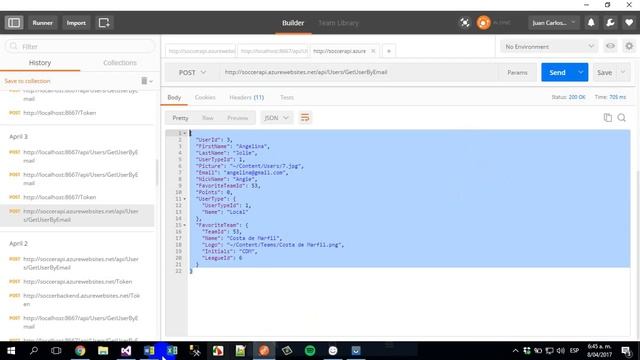Toggle the environment quick look eye

click(x=610, y=47)
